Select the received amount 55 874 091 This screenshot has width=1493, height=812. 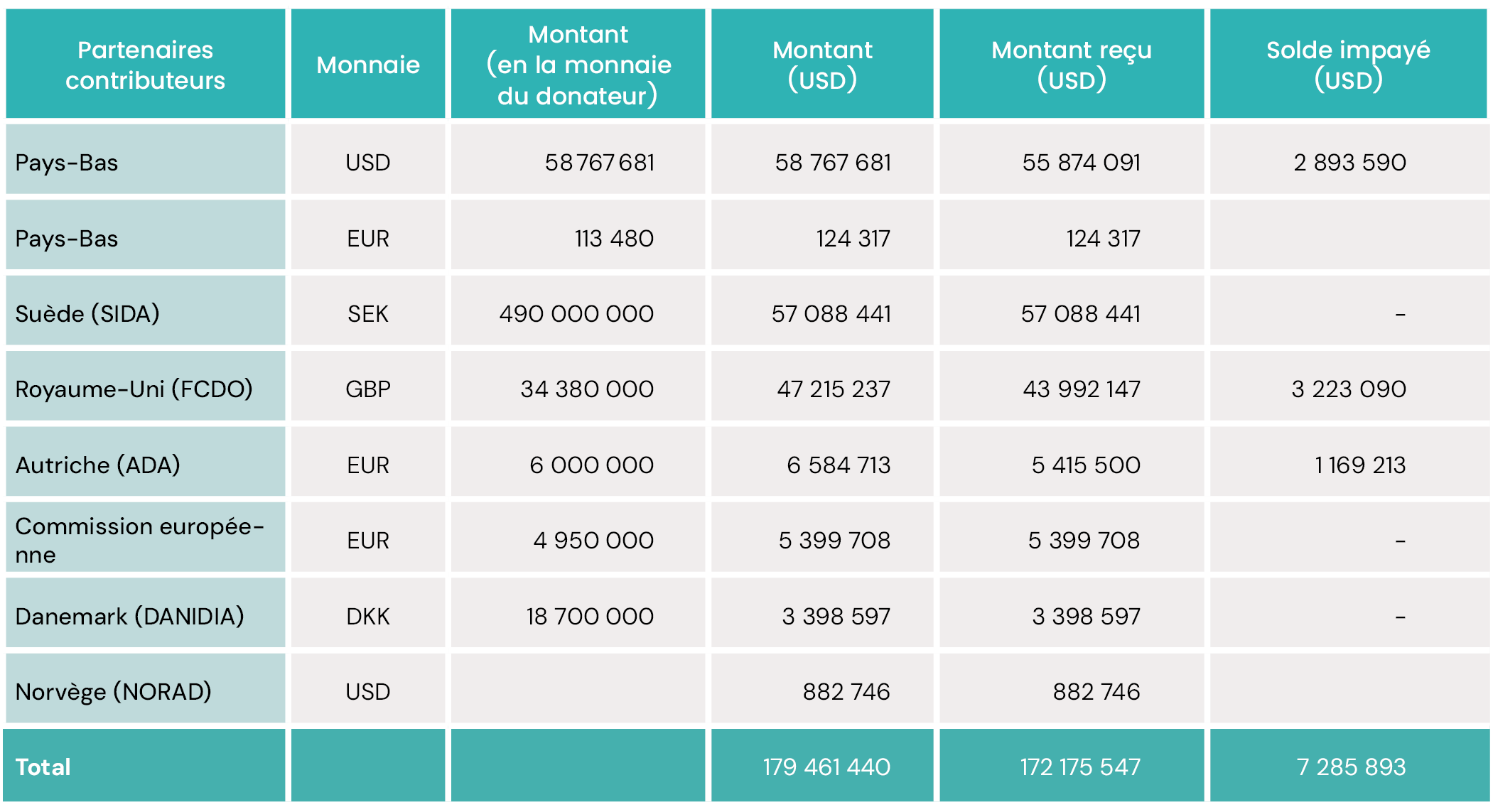click(x=1081, y=162)
